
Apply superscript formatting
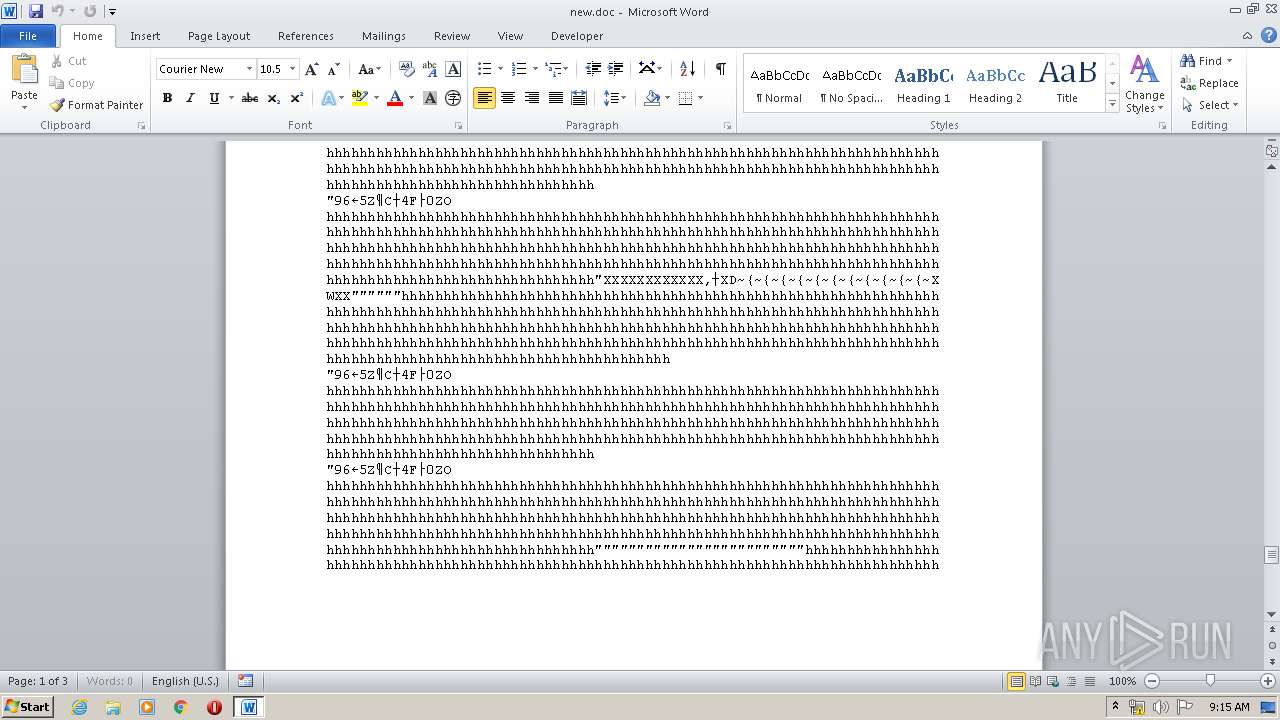point(297,98)
